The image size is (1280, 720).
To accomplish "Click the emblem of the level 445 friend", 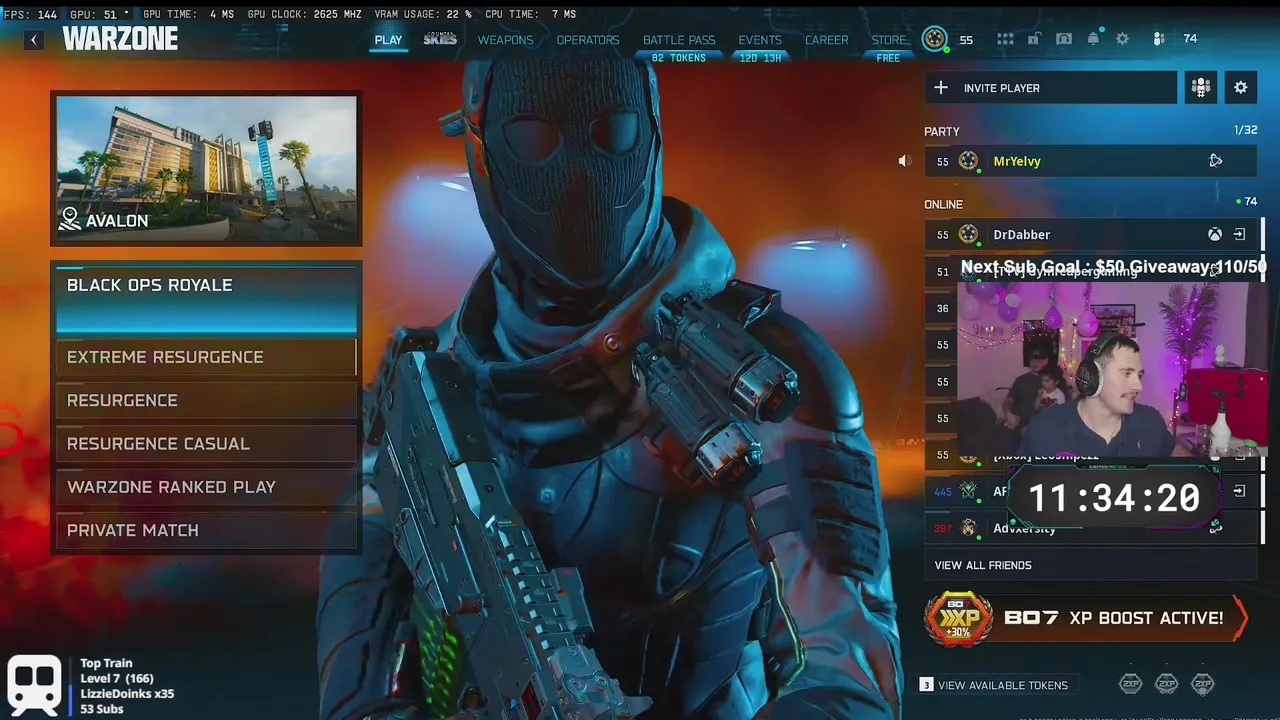I will (968, 491).
